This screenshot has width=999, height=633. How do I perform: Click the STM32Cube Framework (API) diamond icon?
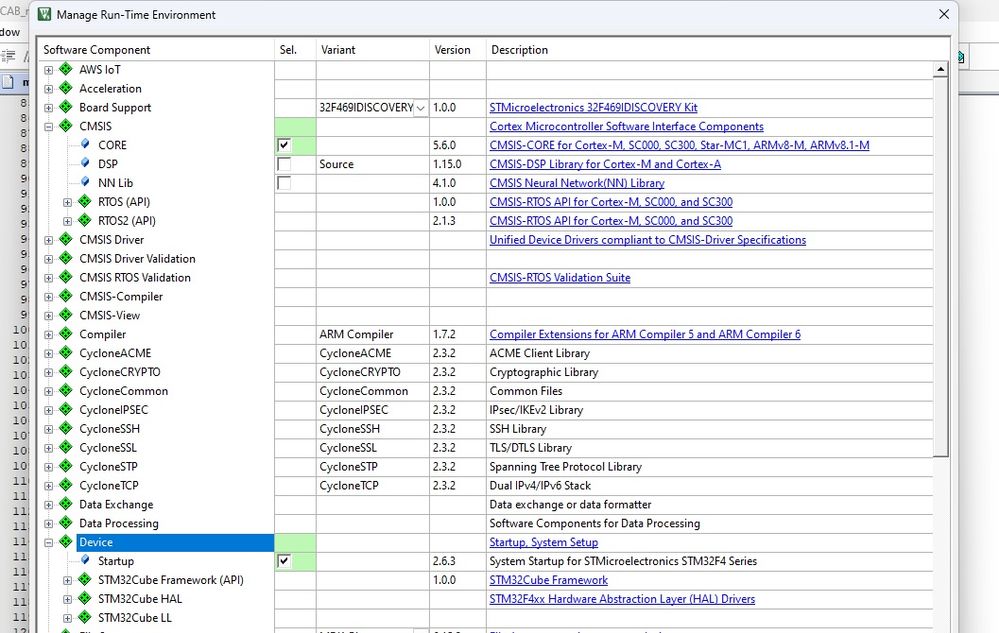point(85,580)
